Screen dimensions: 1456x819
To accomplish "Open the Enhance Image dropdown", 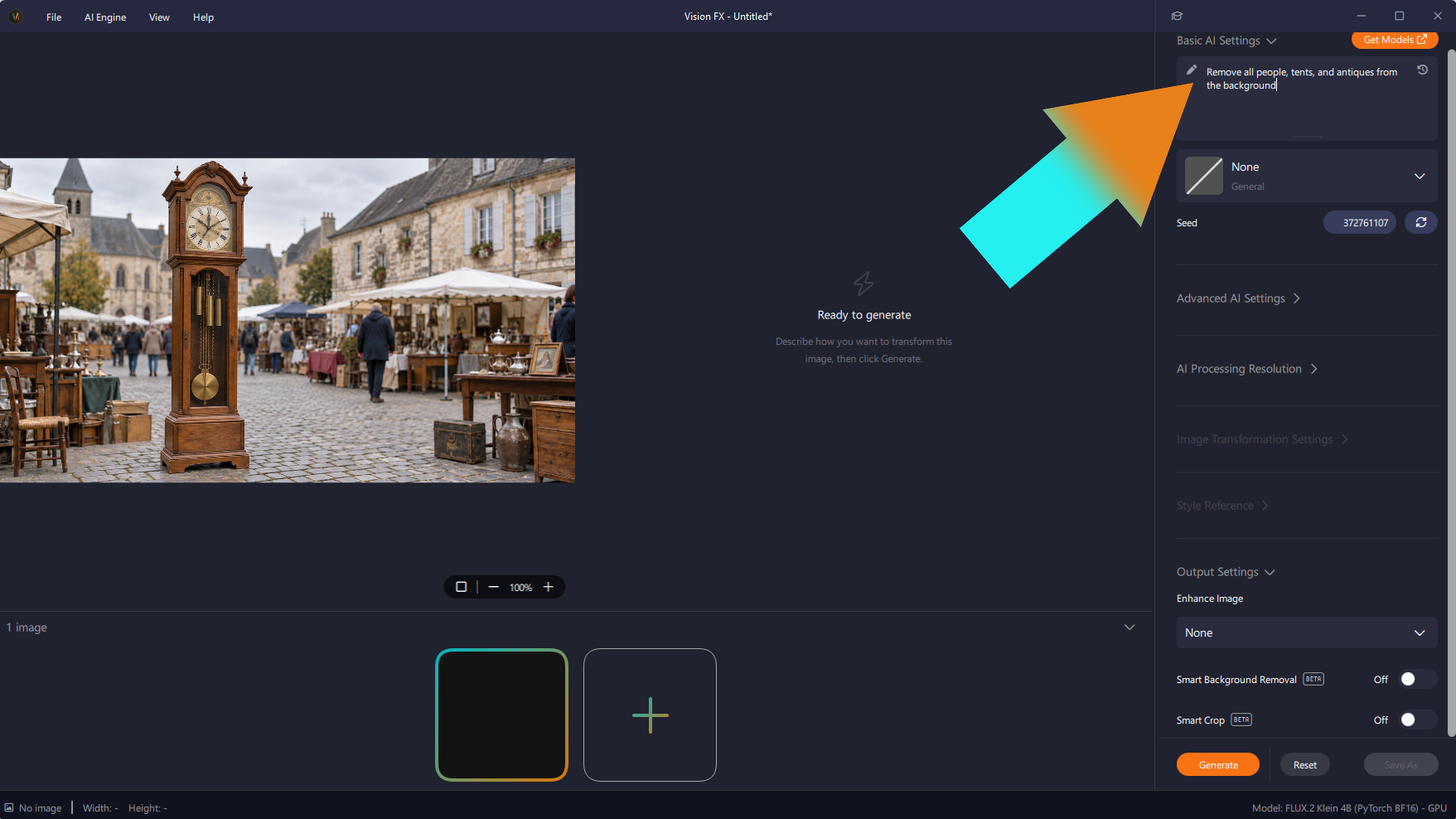I will (x=1307, y=632).
